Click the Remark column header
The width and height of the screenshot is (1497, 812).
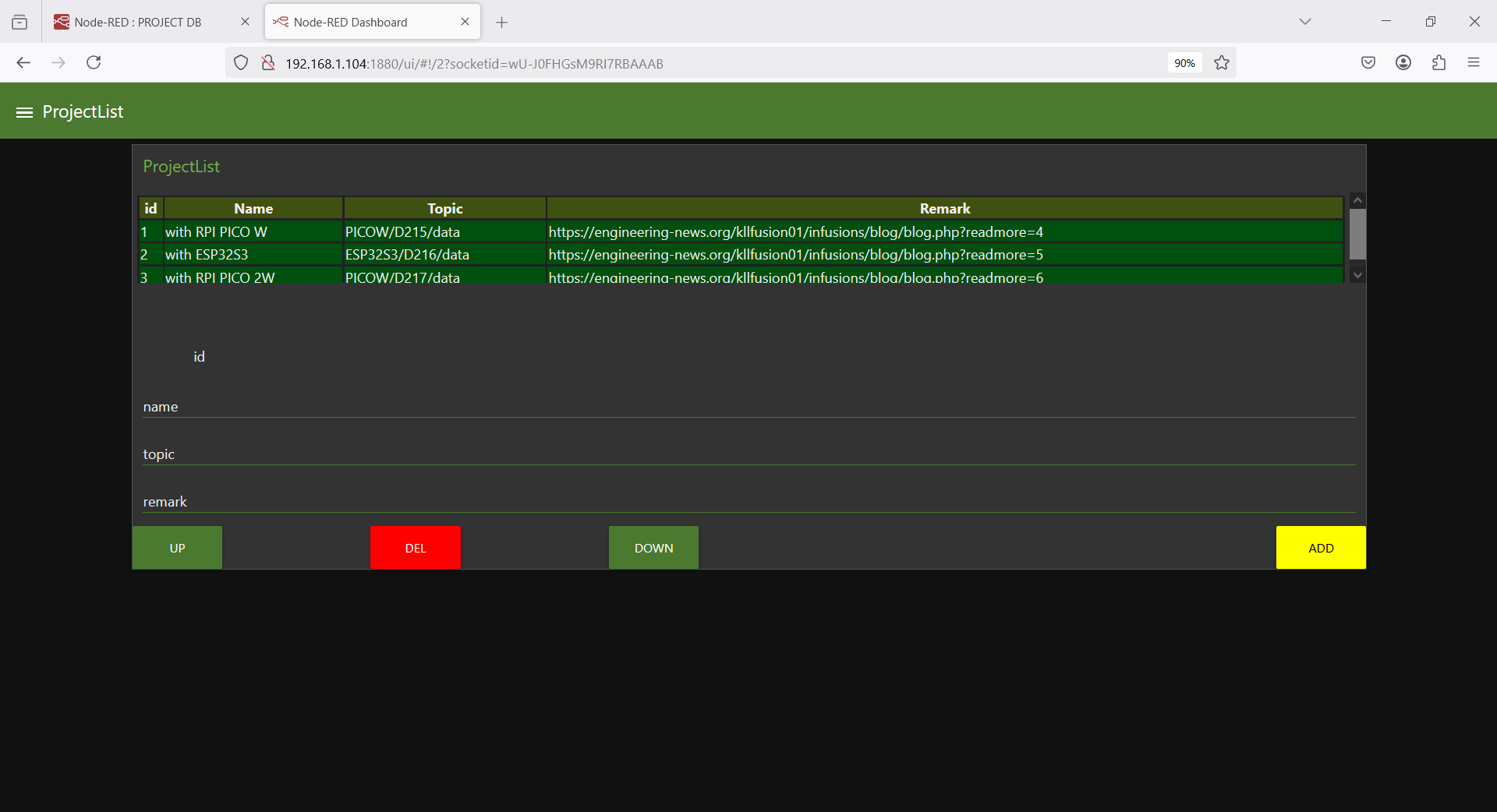[x=945, y=208]
